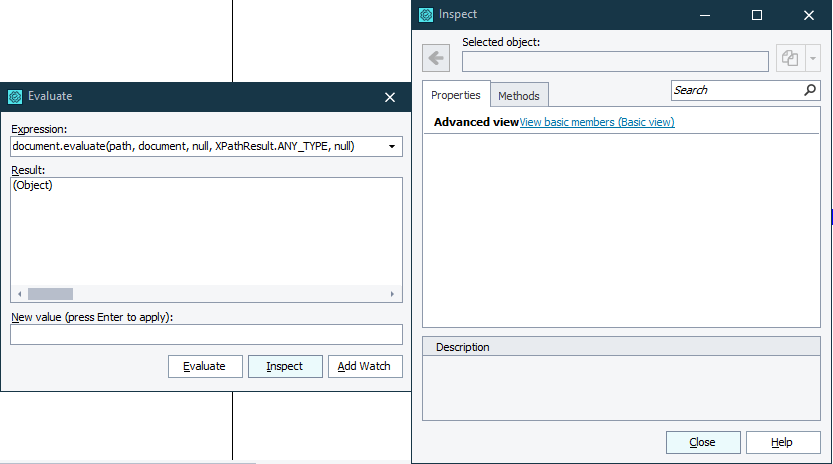Viewport: 833px width, 464px height.
Task: Switch to the Methods tab
Action: [x=519, y=96]
